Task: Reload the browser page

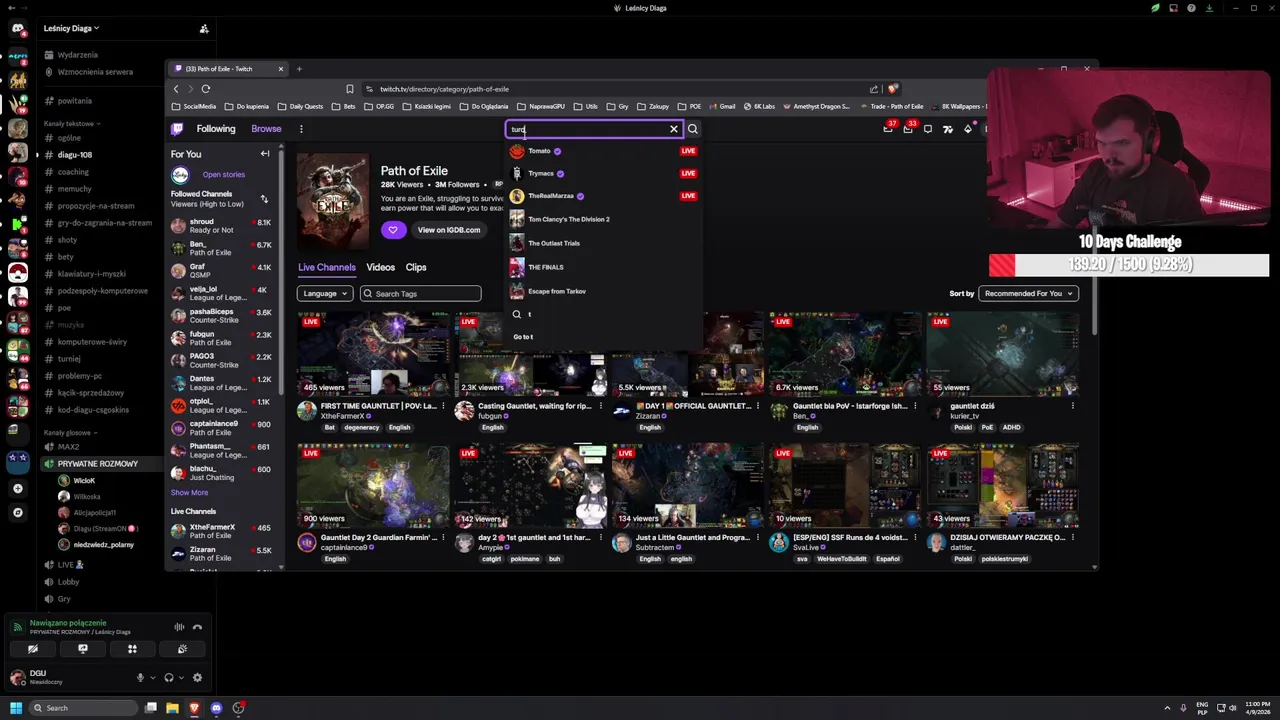Action: click(206, 89)
